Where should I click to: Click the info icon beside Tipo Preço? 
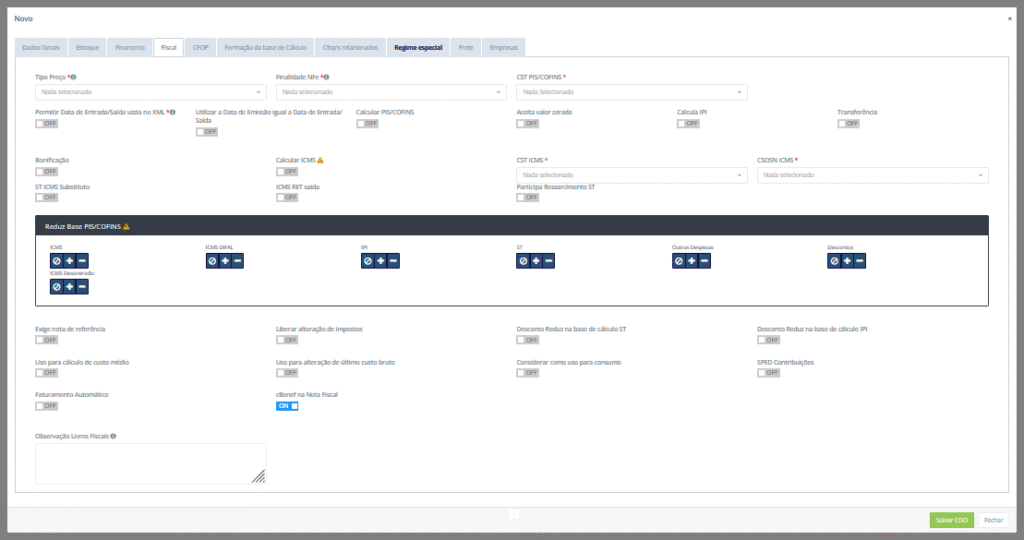[x=74, y=76]
